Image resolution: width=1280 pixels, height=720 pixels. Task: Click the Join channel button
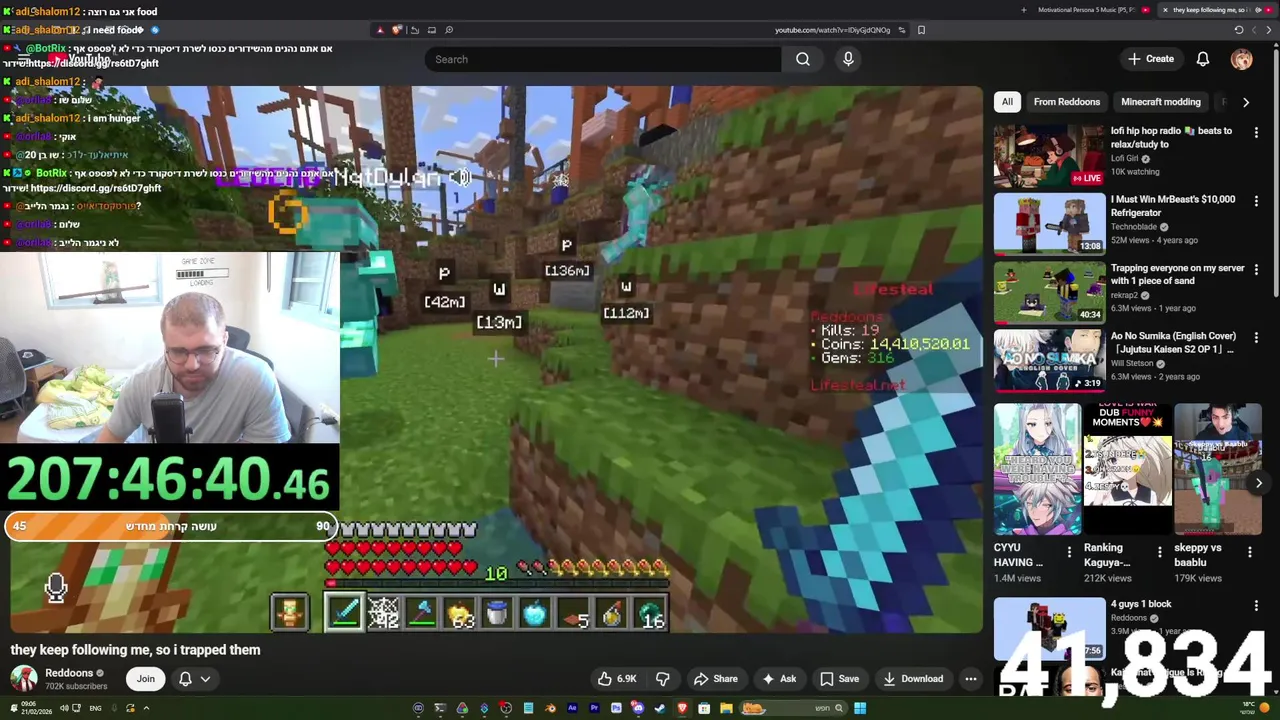pos(146,679)
